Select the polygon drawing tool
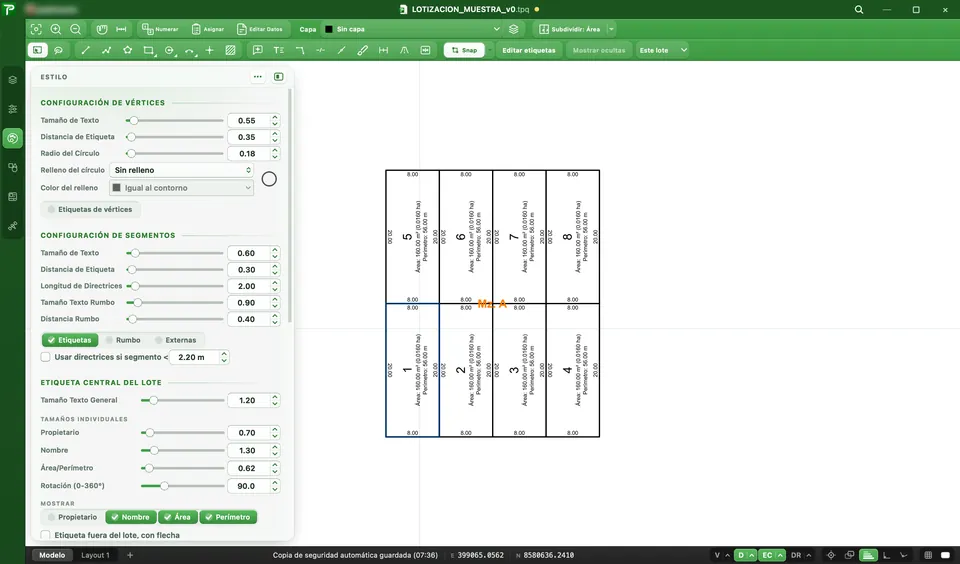 point(127,50)
